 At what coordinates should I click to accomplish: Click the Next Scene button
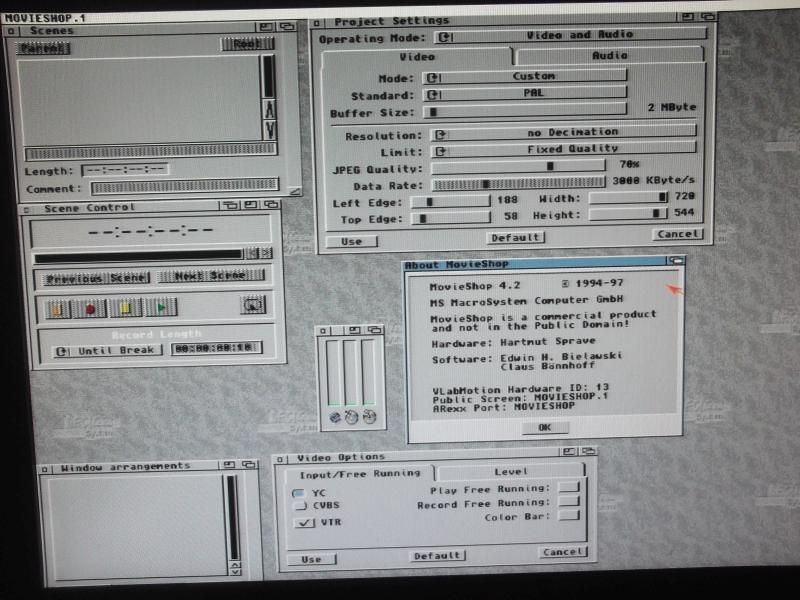pos(211,276)
